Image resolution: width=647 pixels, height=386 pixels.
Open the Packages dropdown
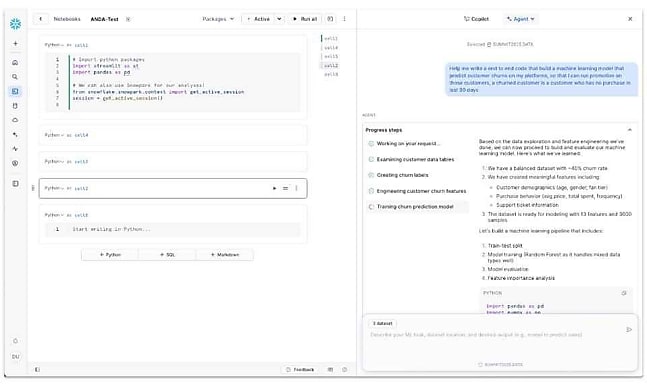click(x=218, y=19)
